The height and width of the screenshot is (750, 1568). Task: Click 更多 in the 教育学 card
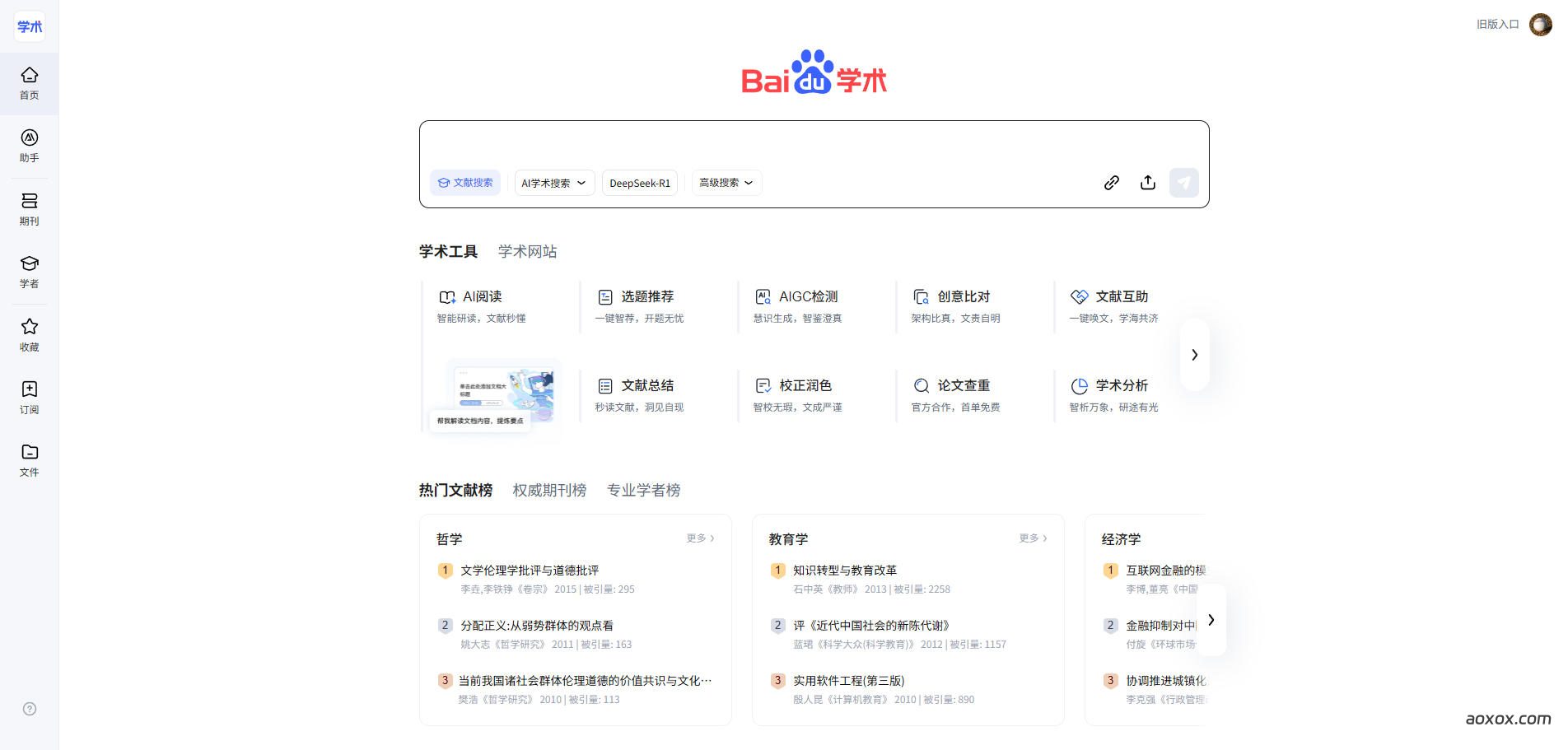click(1033, 538)
